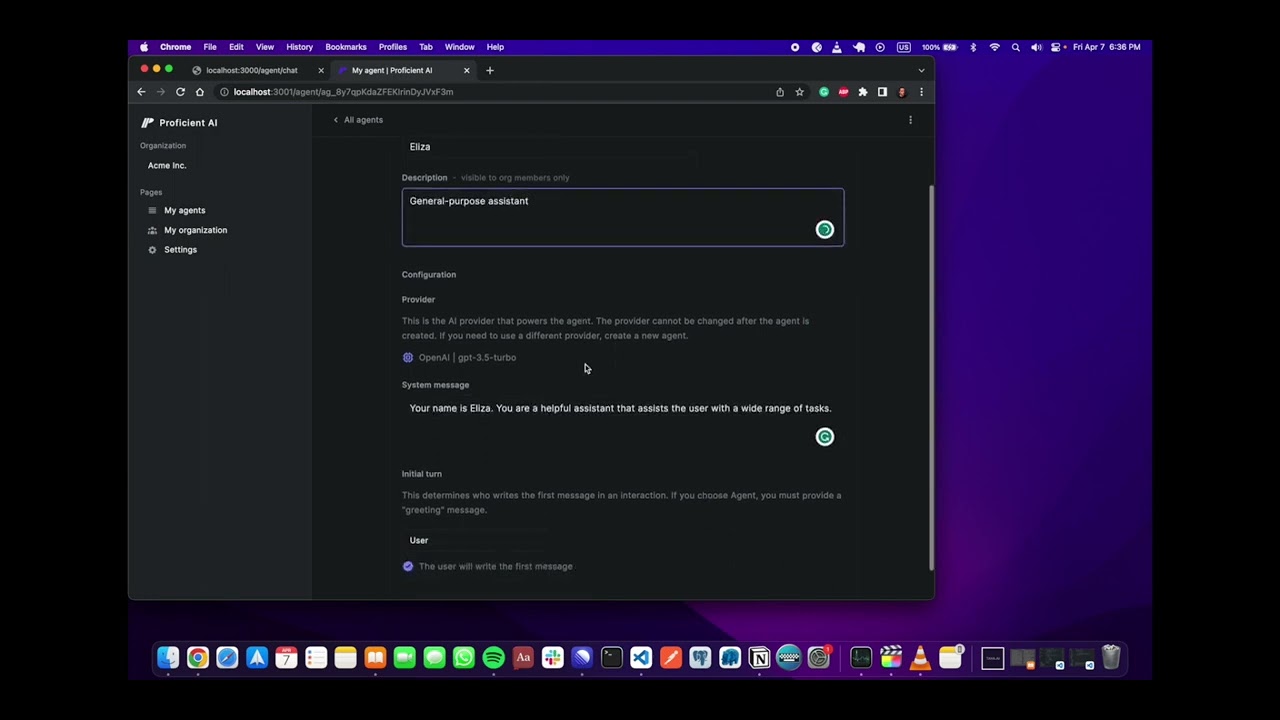
Task: Reload the page
Action: [x=180, y=92]
